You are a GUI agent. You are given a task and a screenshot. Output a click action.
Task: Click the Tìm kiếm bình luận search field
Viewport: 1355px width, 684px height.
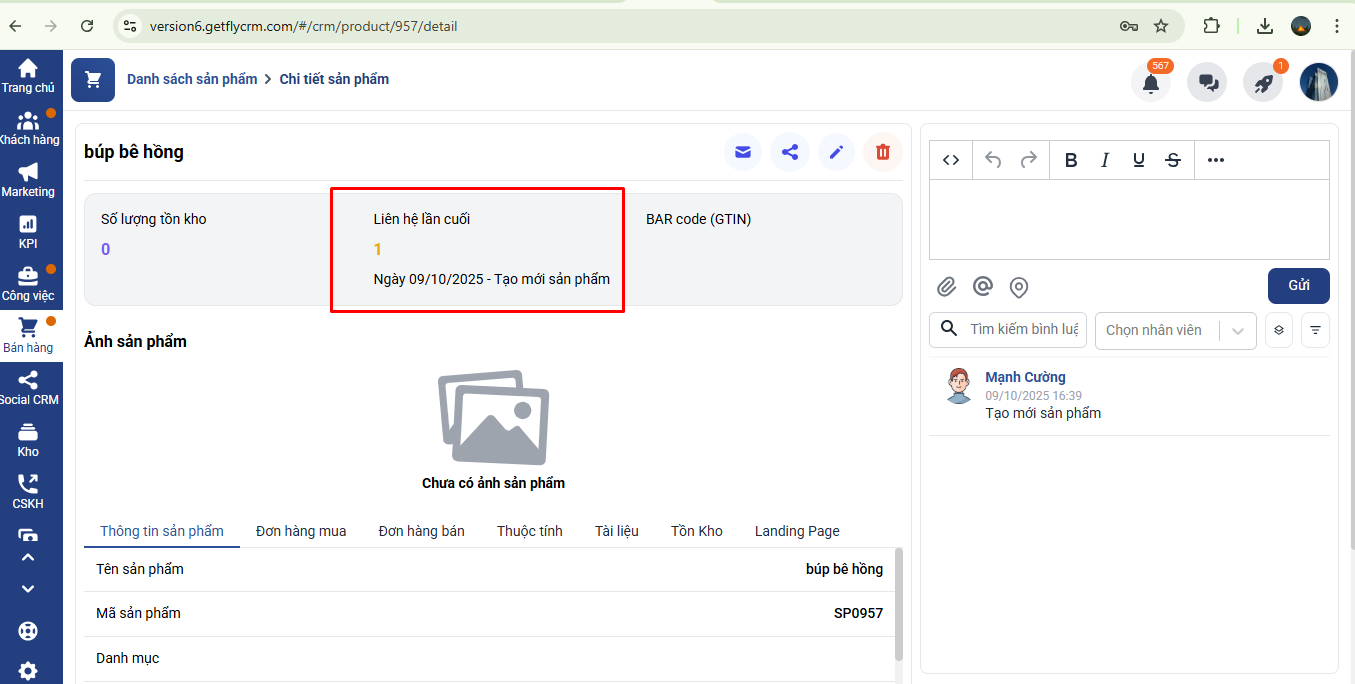click(x=1022, y=329)
